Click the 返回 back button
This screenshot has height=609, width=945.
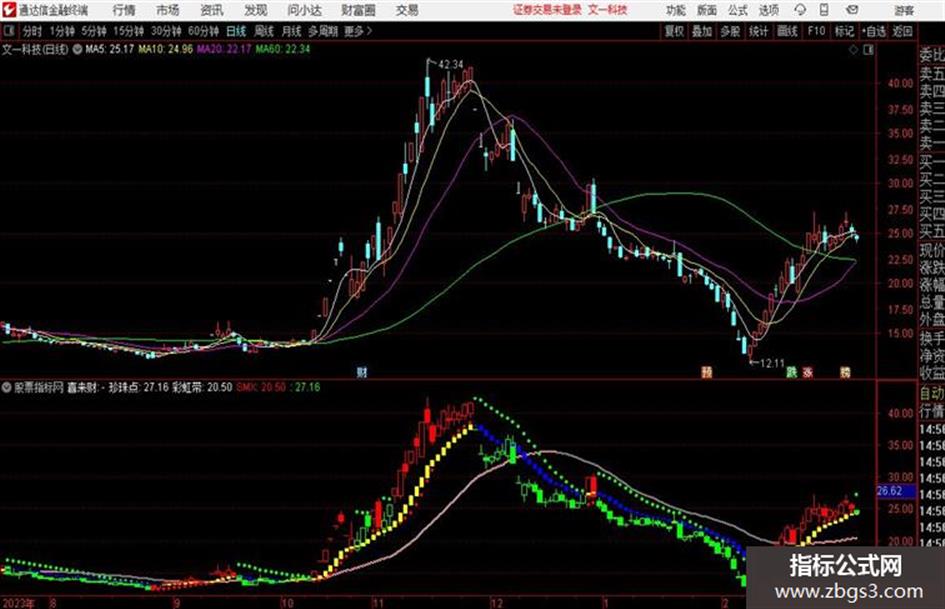(902, 31)
